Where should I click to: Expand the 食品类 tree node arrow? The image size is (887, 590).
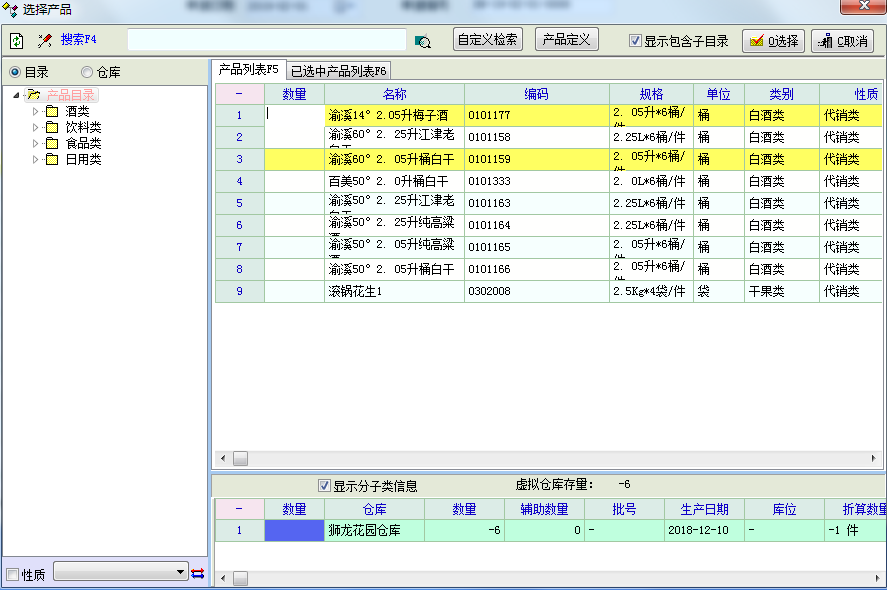pyautogui.click(x=36, y=143)
